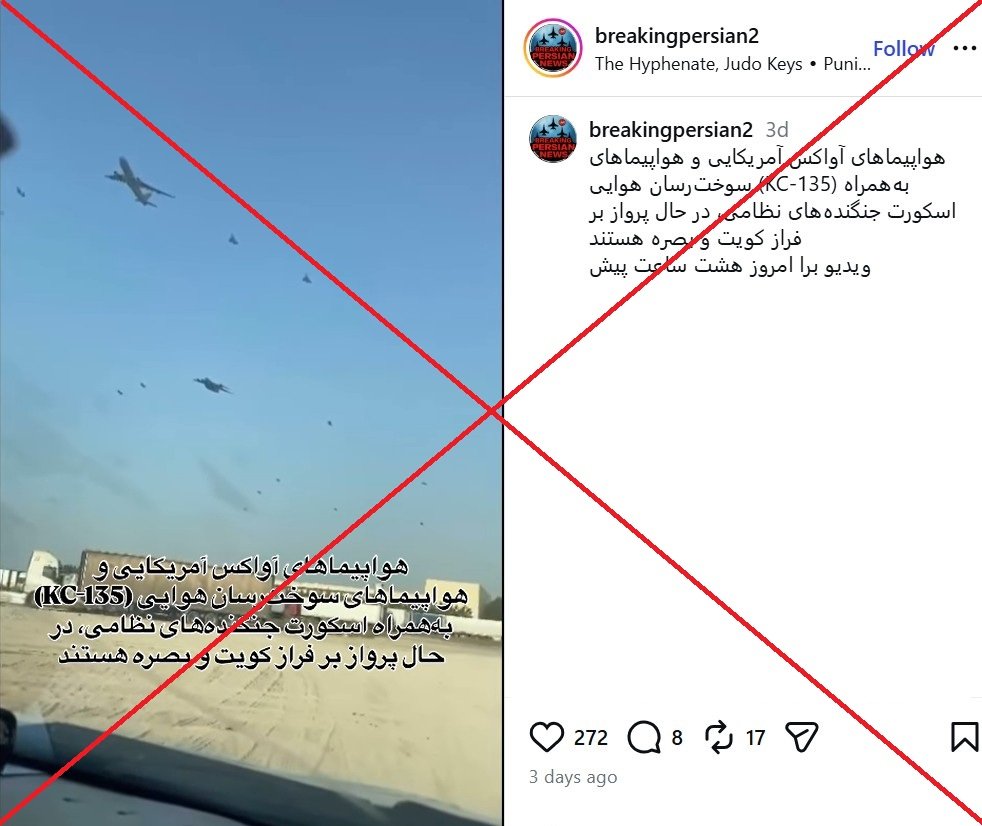Viewport: 982px width, 826px height.
Task: Click the large aircraft in the video
Action: tap(139, 182)
